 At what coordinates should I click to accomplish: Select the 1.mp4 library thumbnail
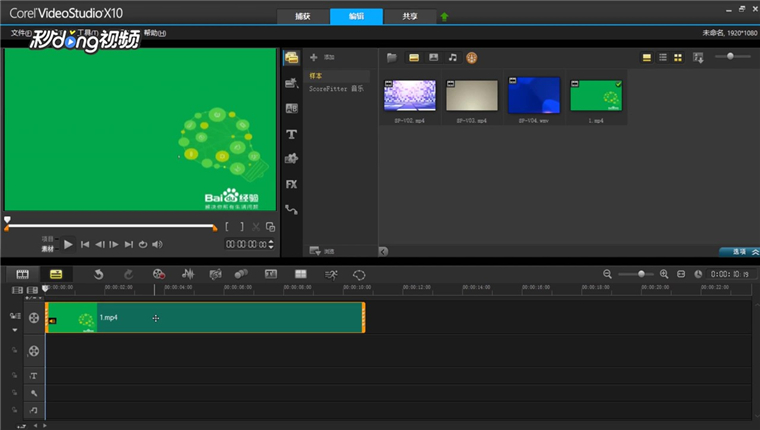pos(596,96)
